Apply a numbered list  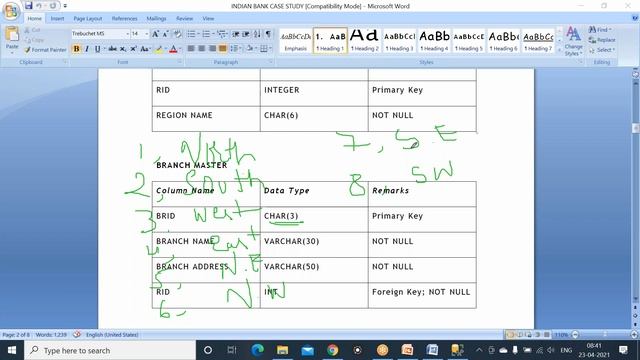click(x=206, y=34)
